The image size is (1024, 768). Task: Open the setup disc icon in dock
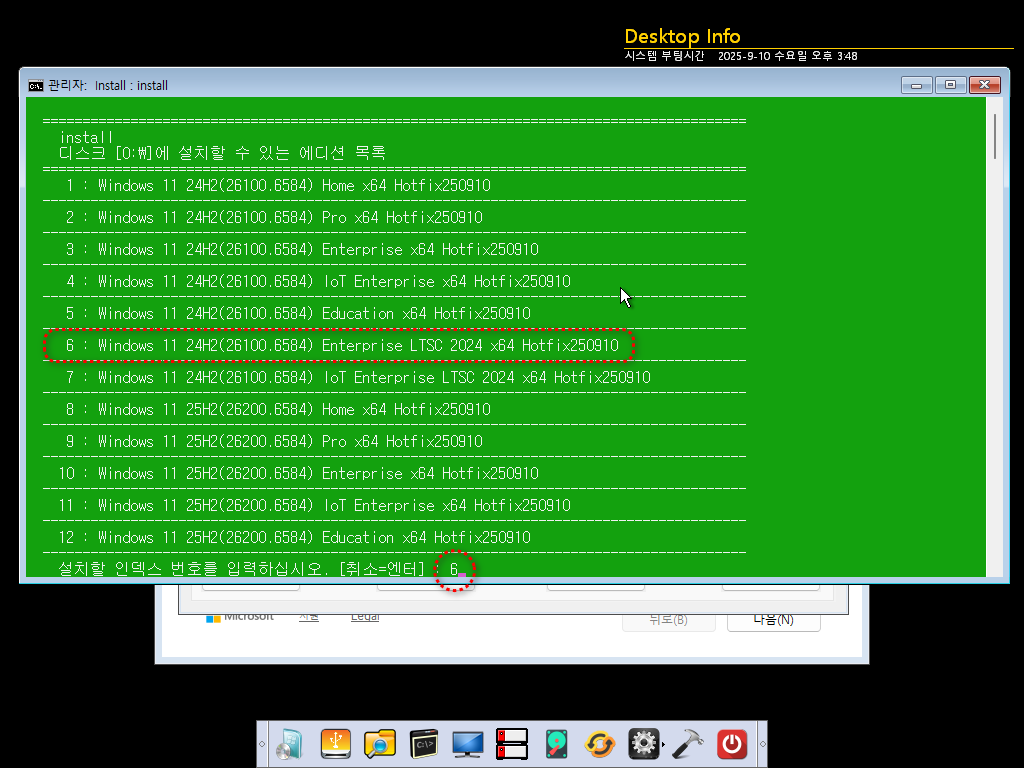(x=290, y=744)
